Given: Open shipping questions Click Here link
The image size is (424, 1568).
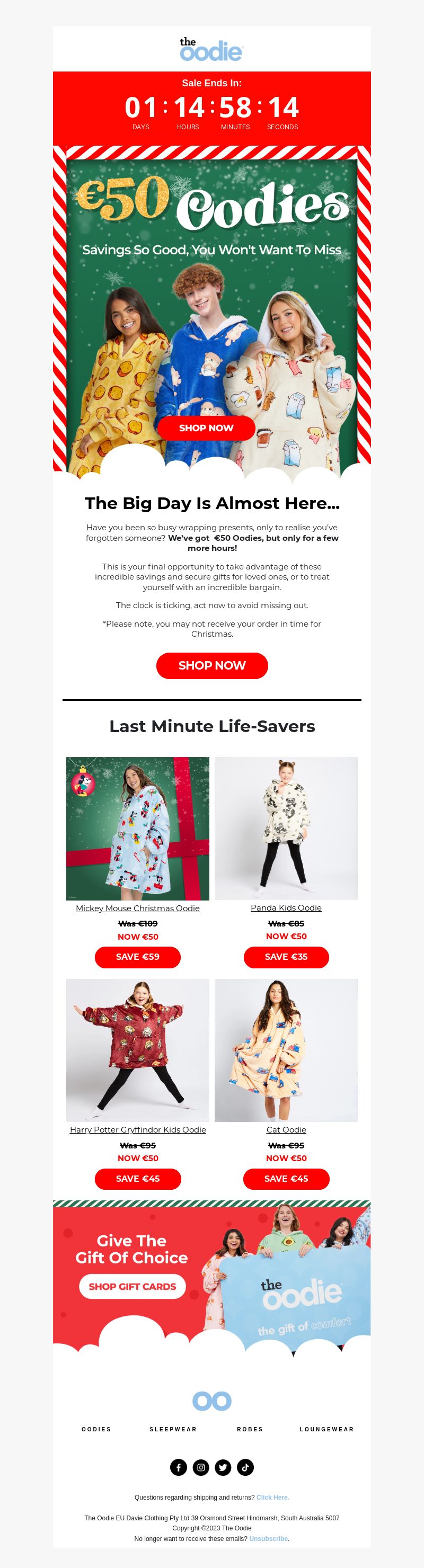Looking at the screenshot, I should pyautogui.click(x=273, y=1497).
